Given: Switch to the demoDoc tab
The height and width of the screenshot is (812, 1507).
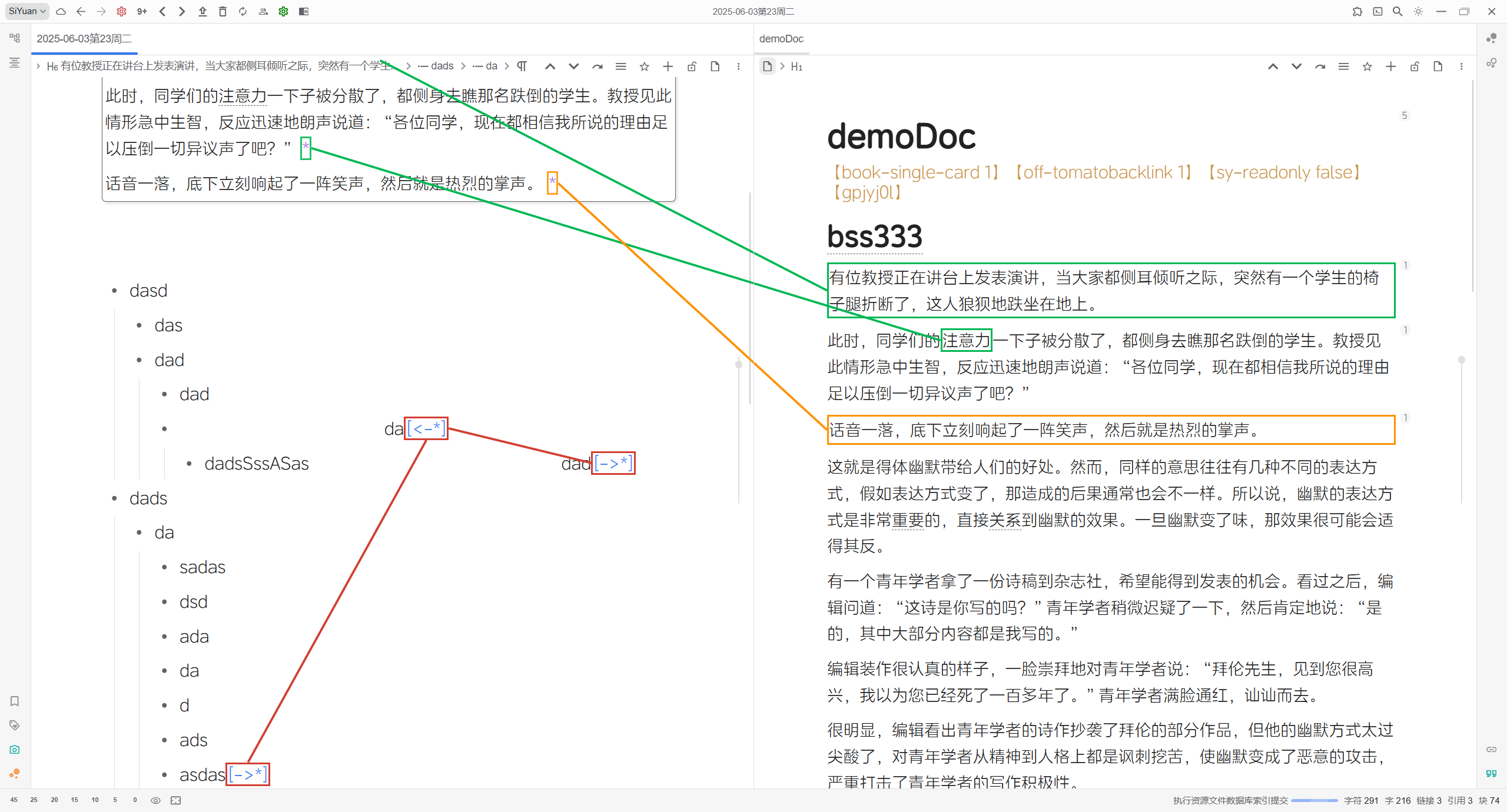Looking at the screenshot, I should point(781,39).
